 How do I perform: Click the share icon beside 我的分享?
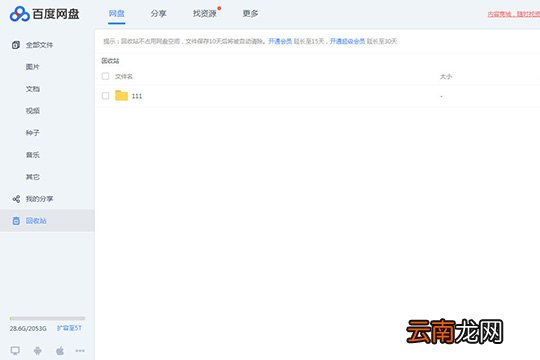(16, 199)
